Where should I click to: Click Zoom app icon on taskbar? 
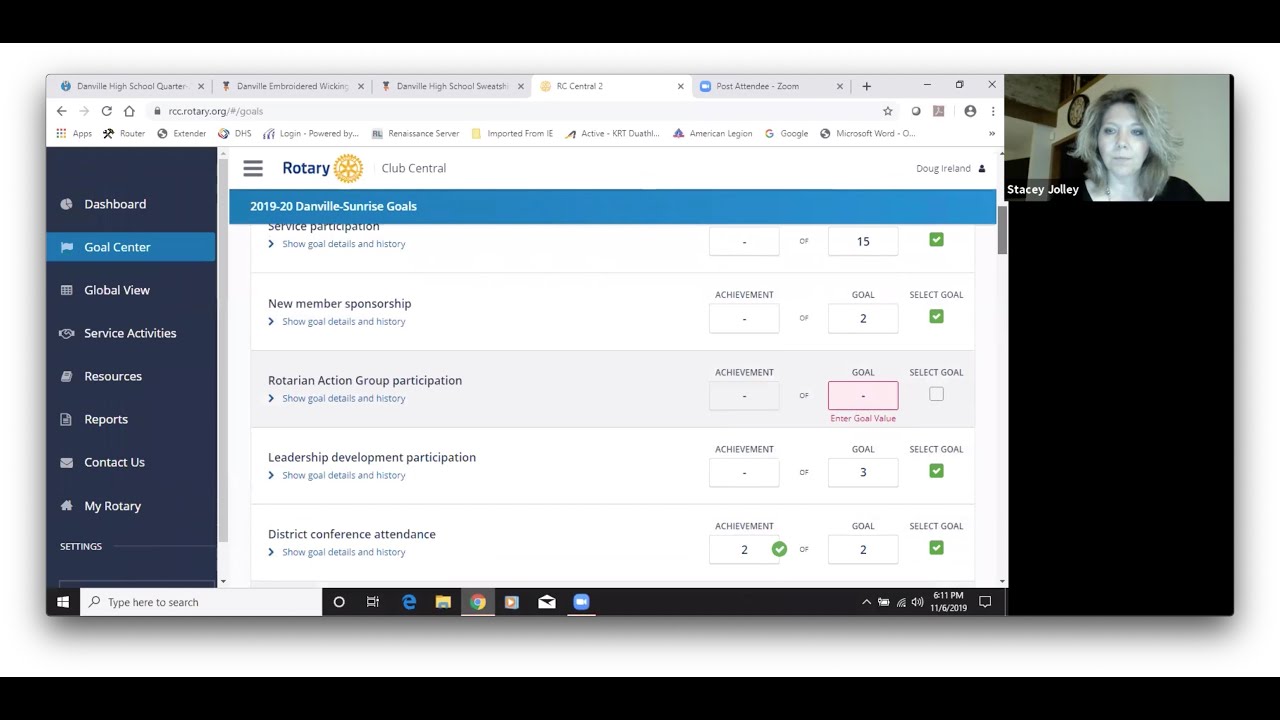[581, 602]
